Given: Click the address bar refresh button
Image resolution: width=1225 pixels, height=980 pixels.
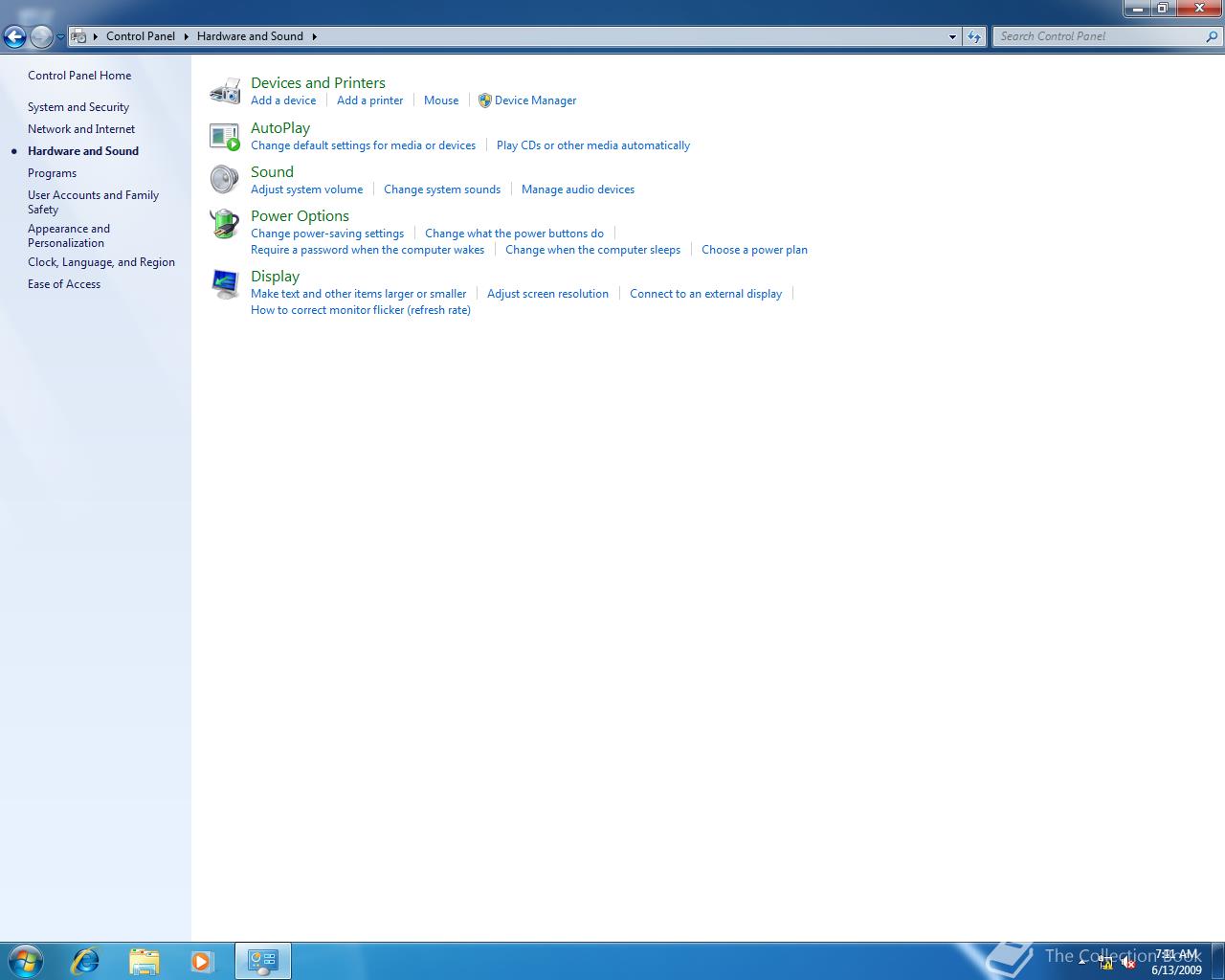Looking at the screenshot, I should pos(974,36).
